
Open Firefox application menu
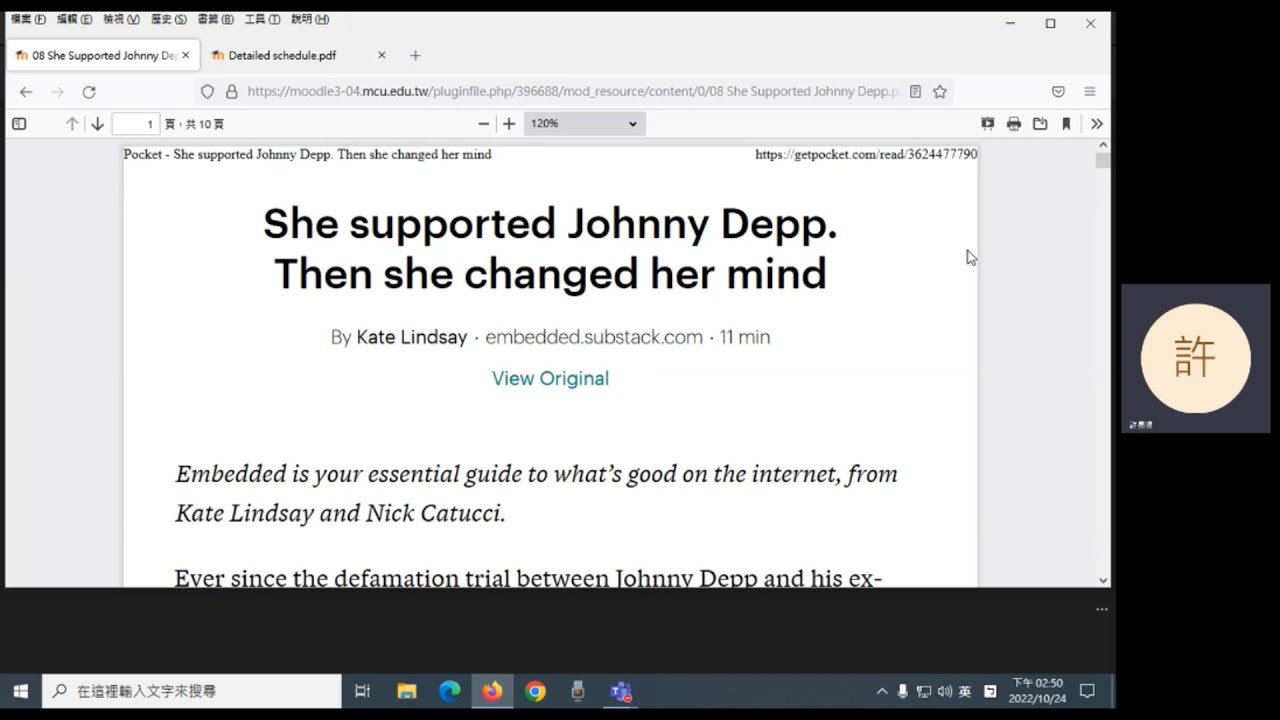(1090, 92)
